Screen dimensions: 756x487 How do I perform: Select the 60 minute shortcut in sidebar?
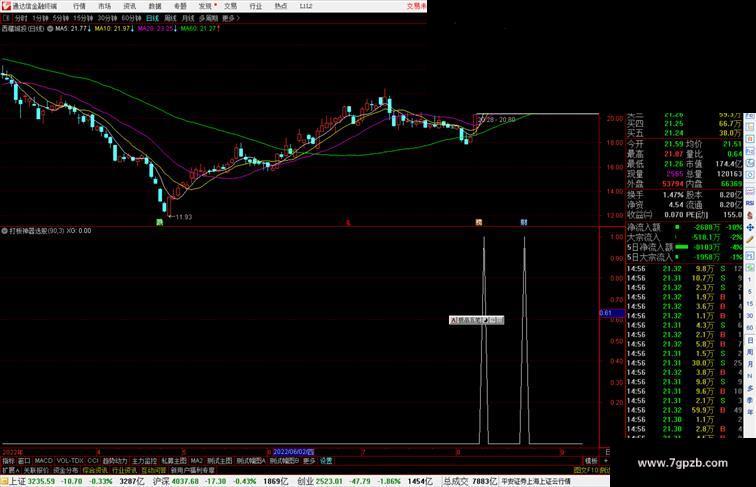[750, 328]
